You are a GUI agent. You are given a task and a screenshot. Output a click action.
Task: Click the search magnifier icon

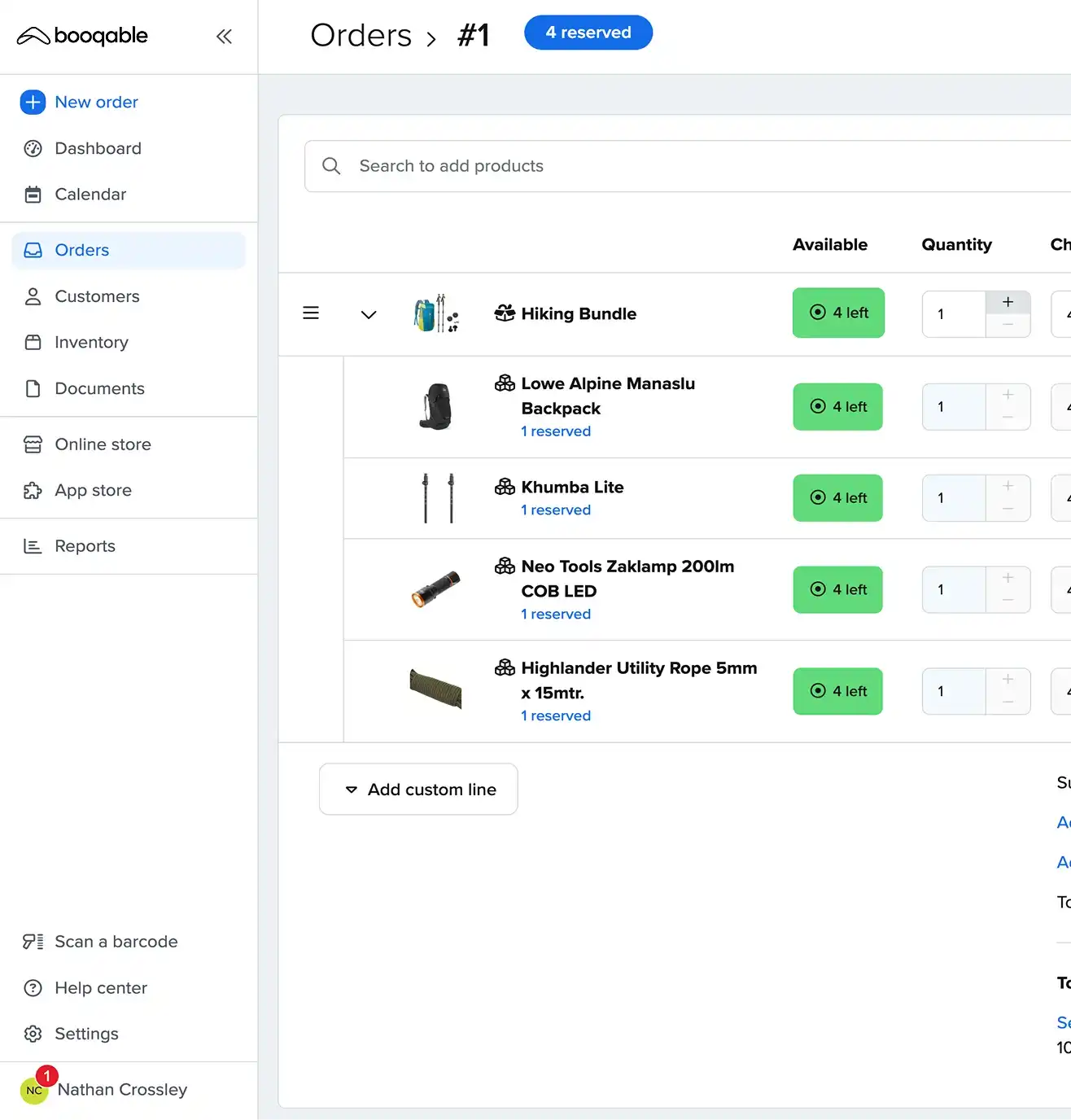tap(331, 166)
